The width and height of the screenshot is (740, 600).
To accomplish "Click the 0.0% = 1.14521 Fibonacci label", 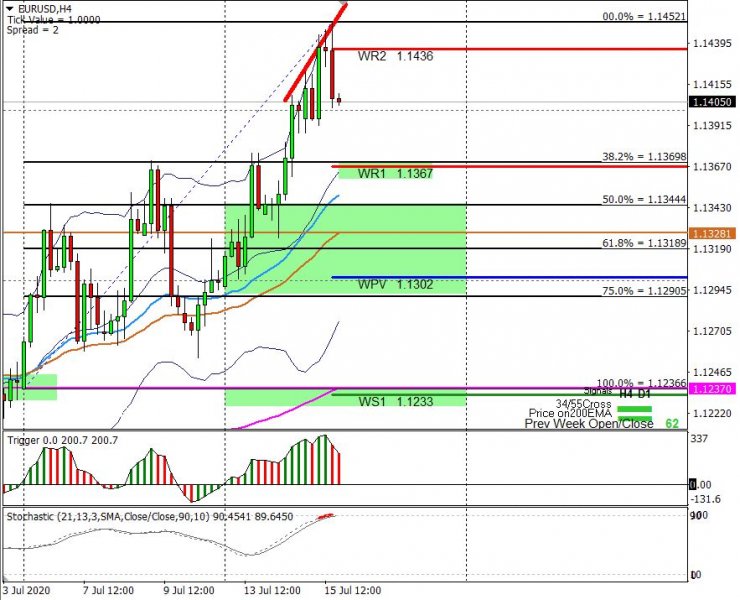I will tap(643, 17).
